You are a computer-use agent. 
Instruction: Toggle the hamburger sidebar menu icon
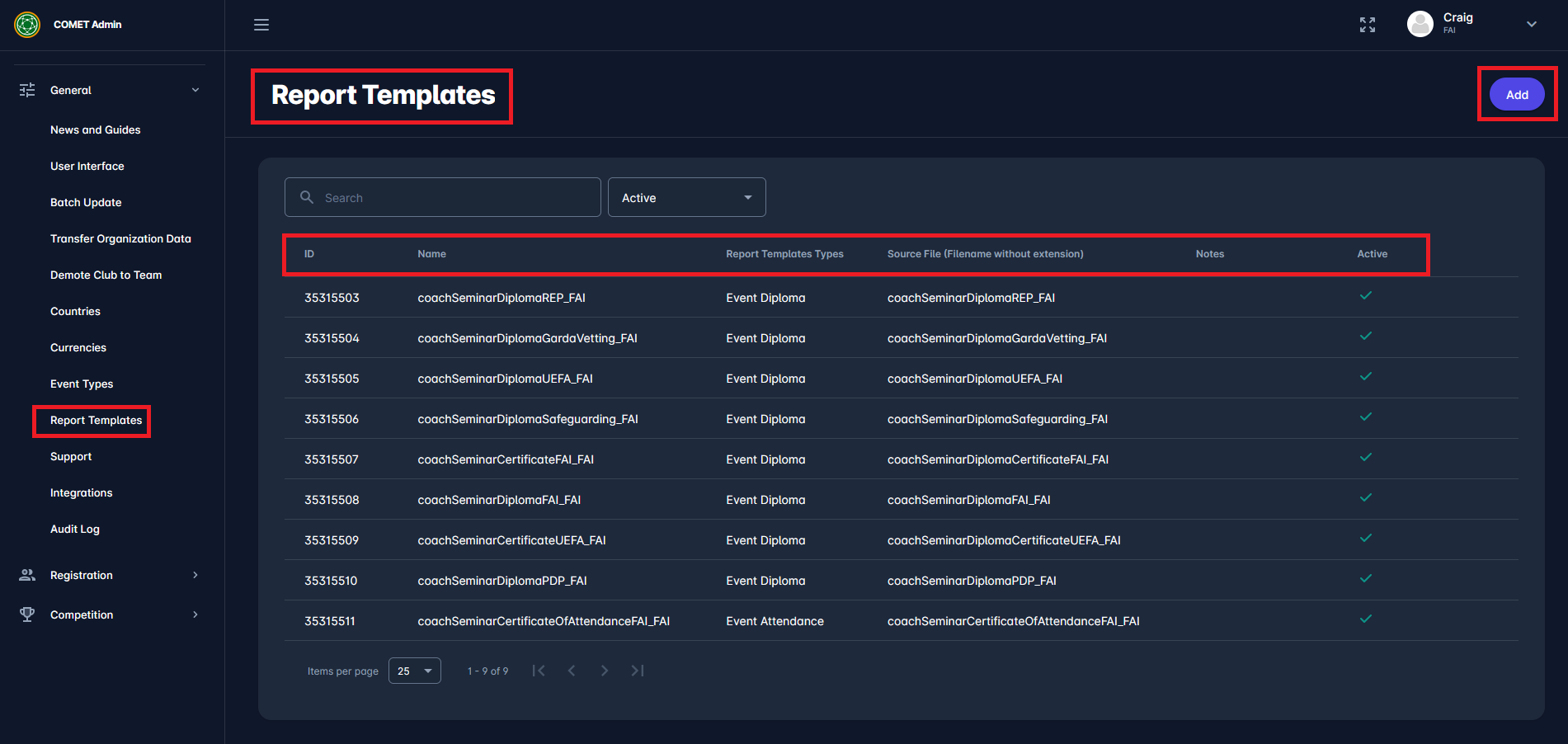(261, 25)
